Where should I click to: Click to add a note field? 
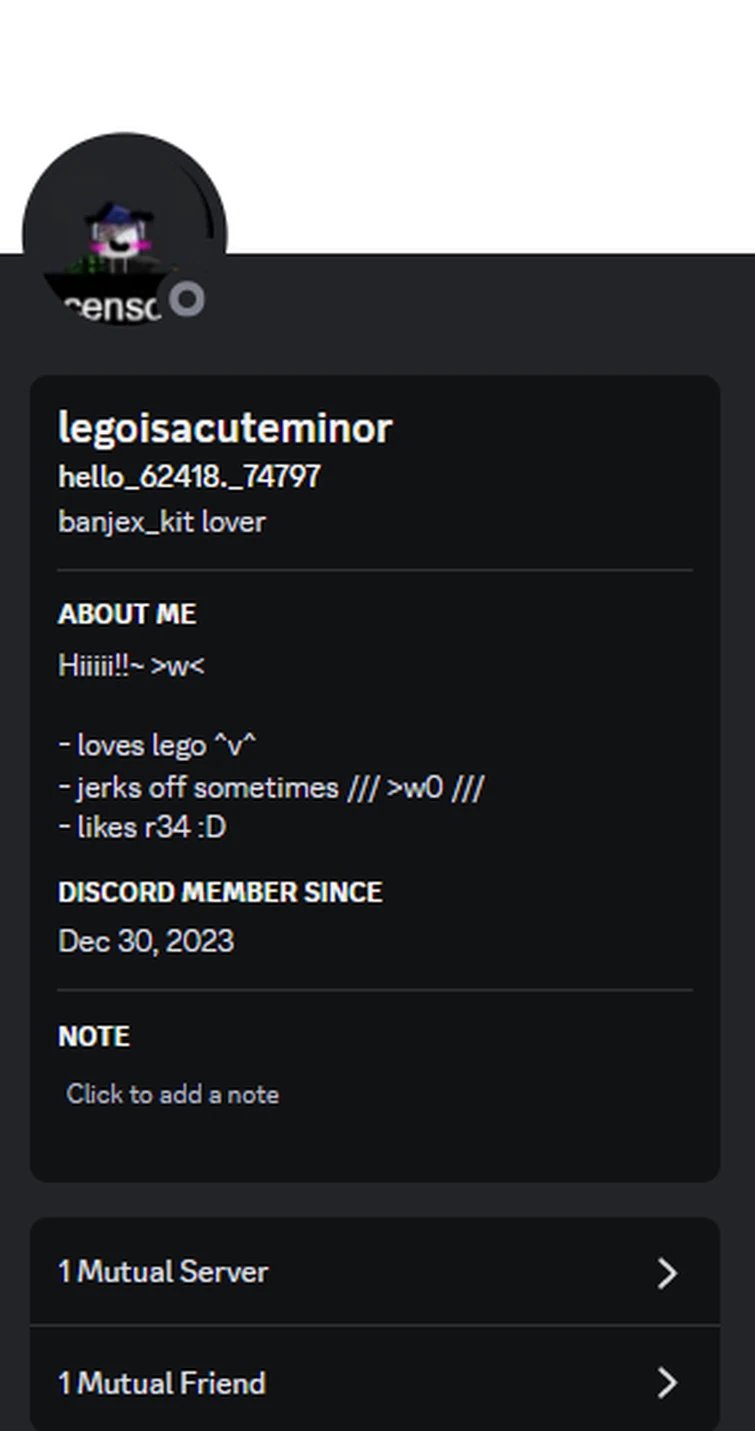pos(173,1094)
